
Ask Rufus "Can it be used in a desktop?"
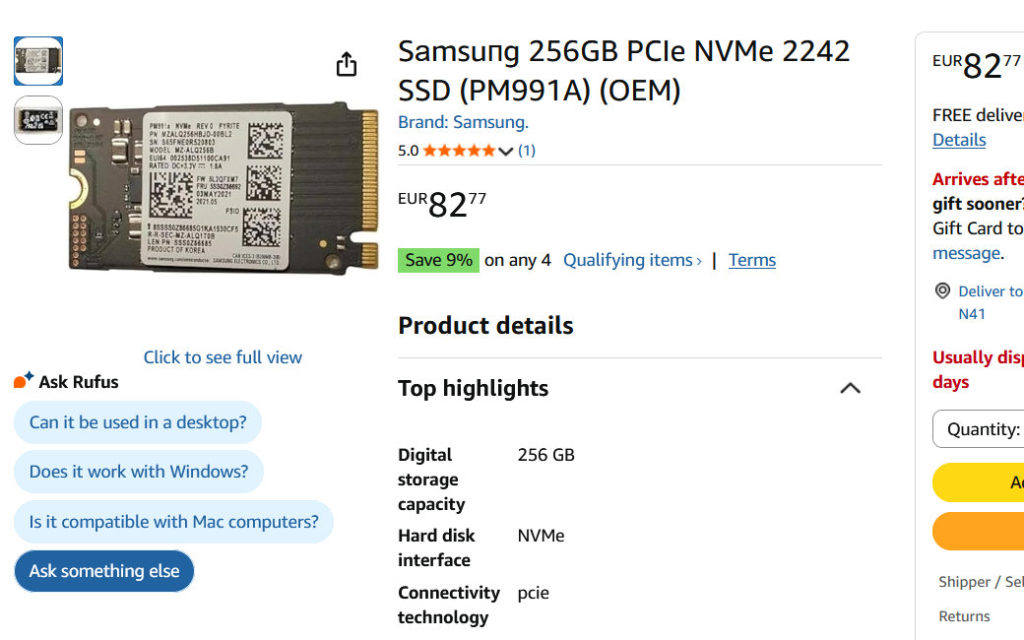click(x=138, y=422)
